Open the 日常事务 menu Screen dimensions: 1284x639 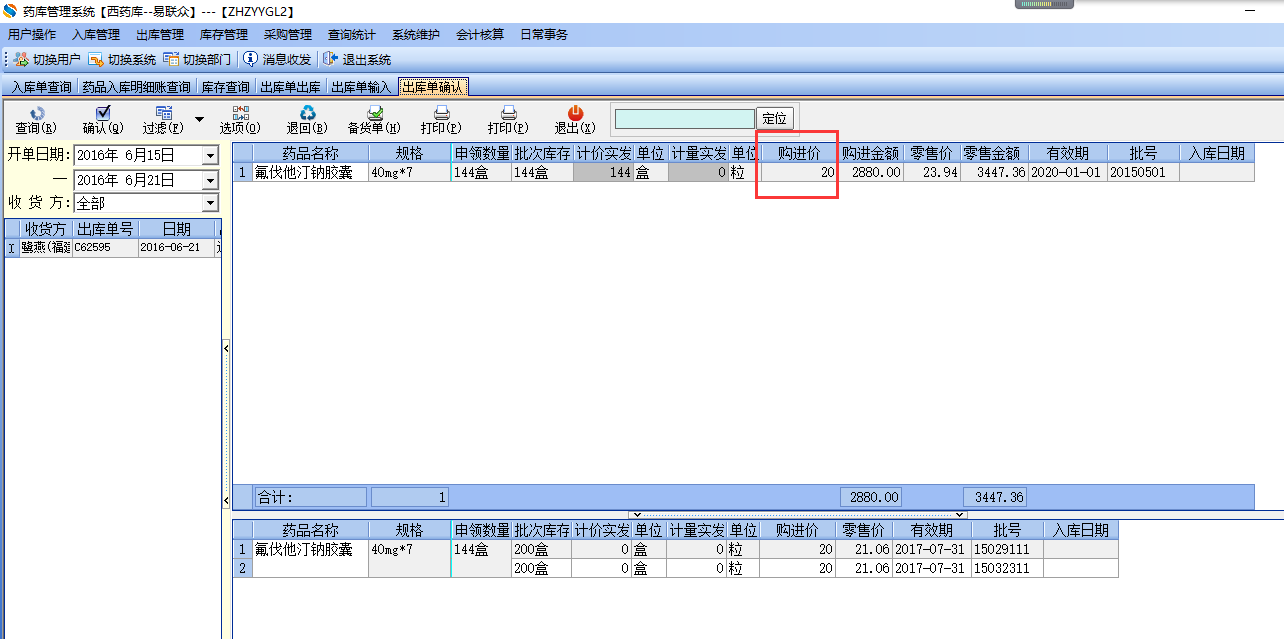coord(544,35)
